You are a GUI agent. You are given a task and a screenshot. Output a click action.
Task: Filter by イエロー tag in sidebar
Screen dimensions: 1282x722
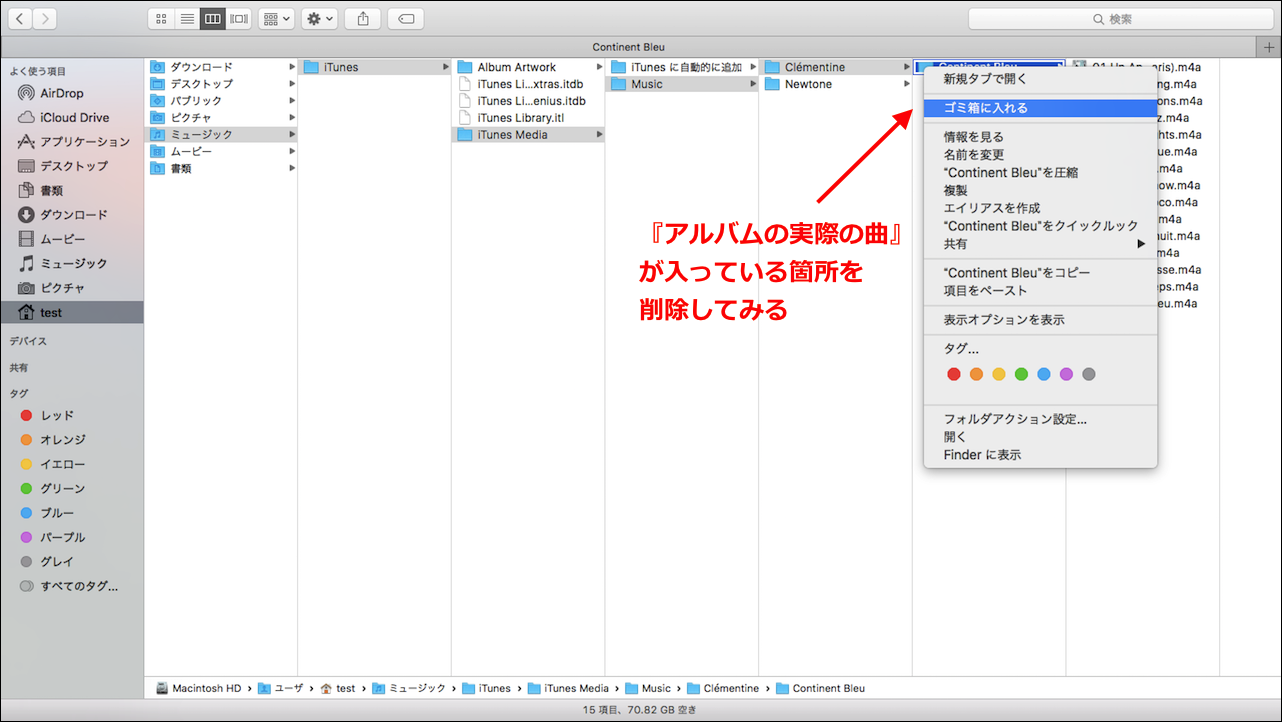(x=71, y=464)
